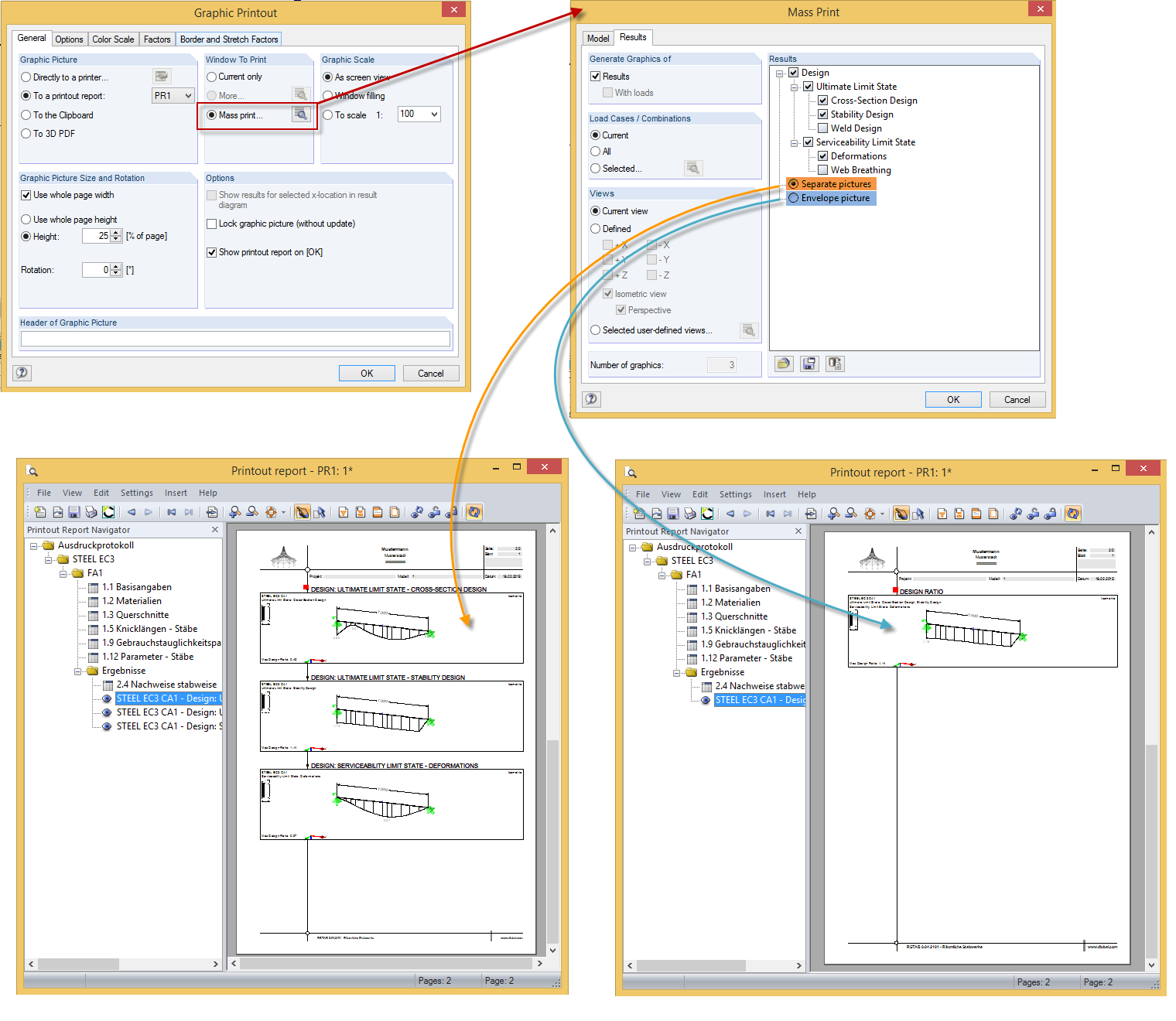Select 'All' load cases radio in Mass Print
This screenshot has width=1176, height=1021.
pos(595,152)
